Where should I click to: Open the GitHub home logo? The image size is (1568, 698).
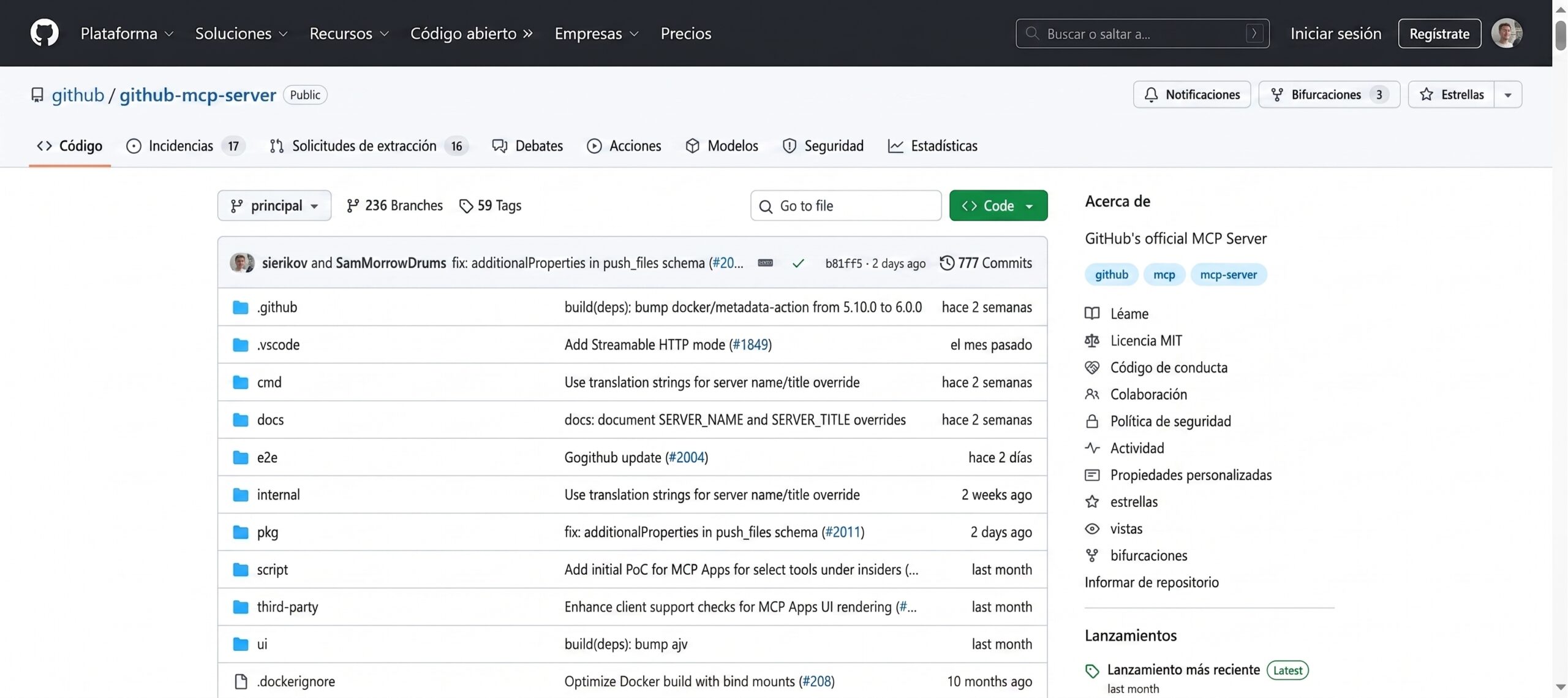tap(44, 33)
